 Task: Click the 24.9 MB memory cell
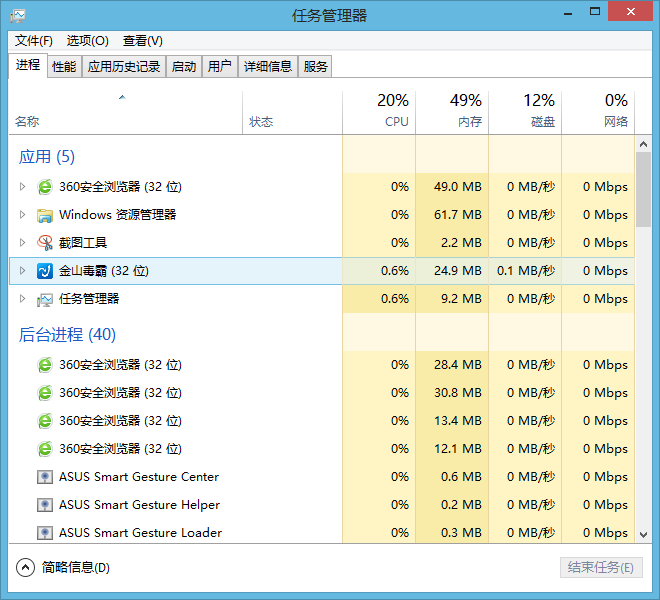[452, 271]
